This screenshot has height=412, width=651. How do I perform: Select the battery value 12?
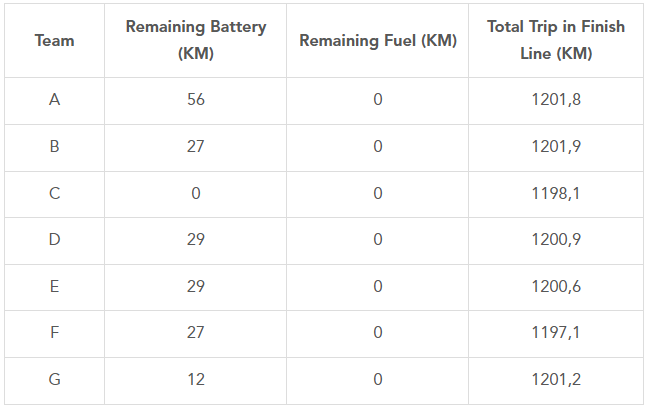196,380
